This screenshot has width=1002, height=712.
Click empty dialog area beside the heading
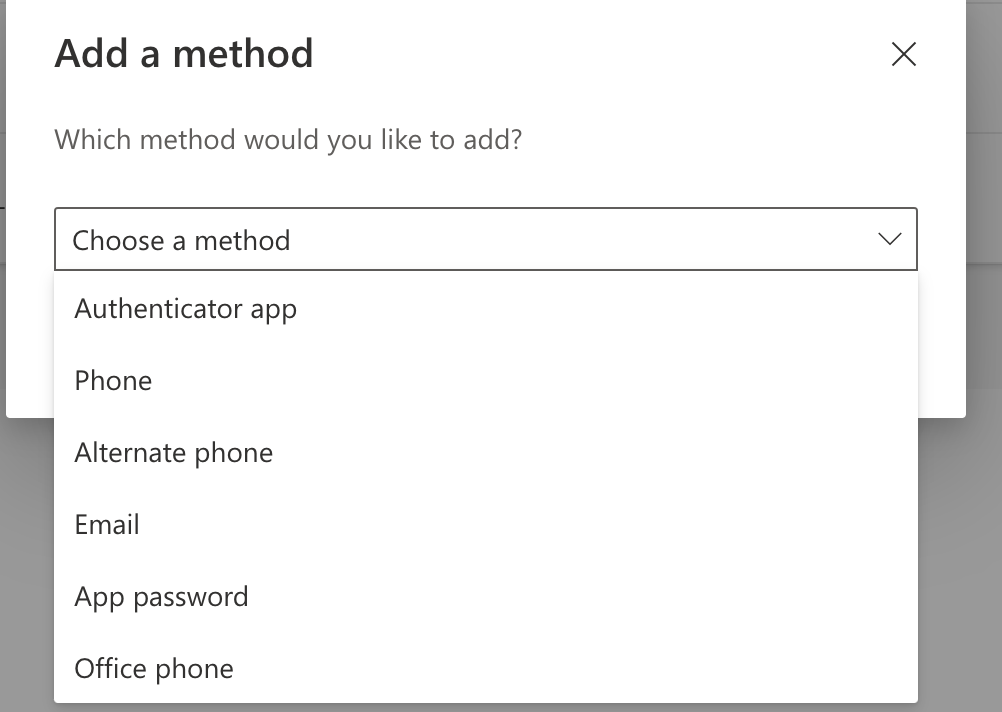600,54
